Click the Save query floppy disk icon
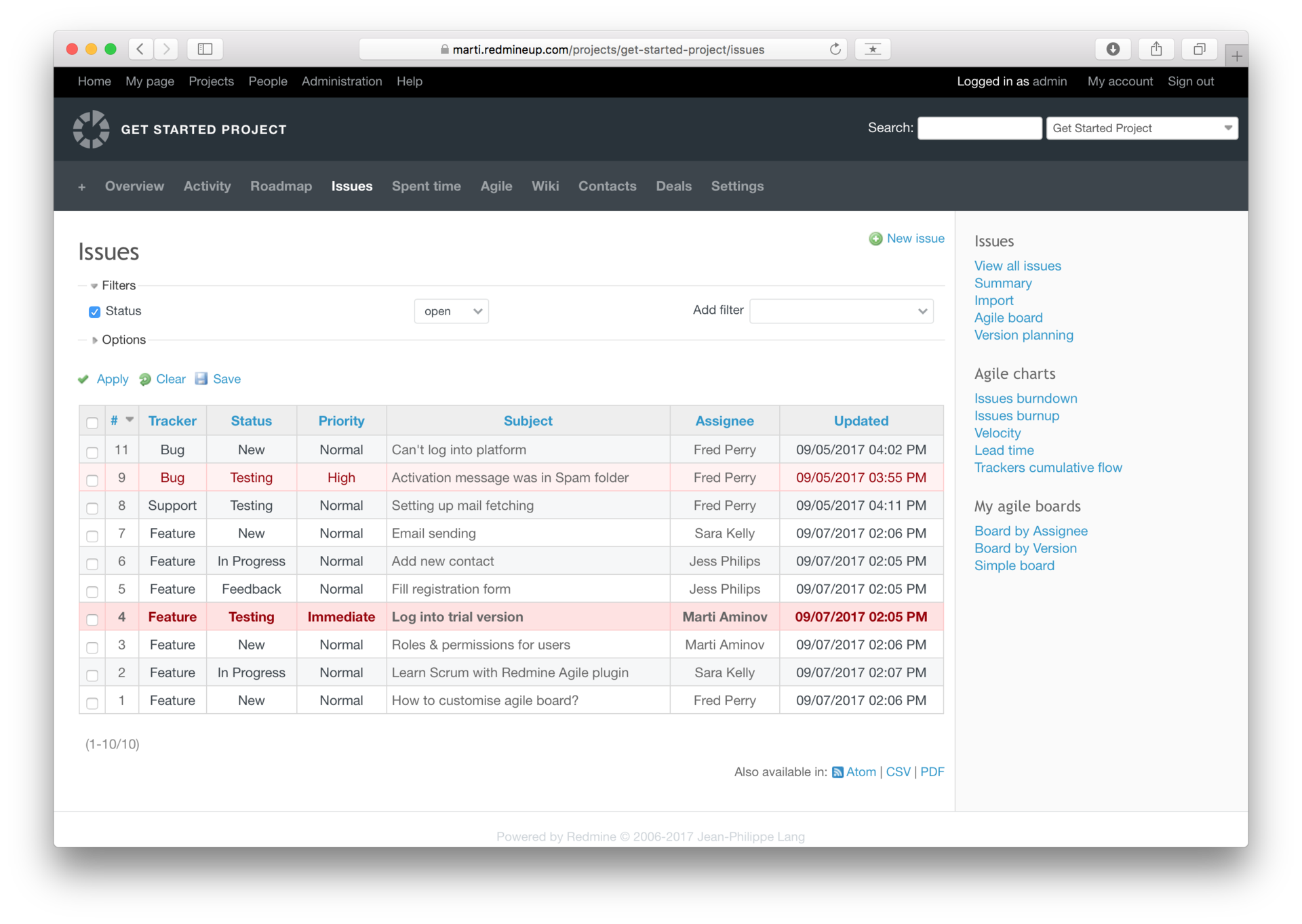Image resolution: width=1302 pixels, height=924 pixels. 201,378
